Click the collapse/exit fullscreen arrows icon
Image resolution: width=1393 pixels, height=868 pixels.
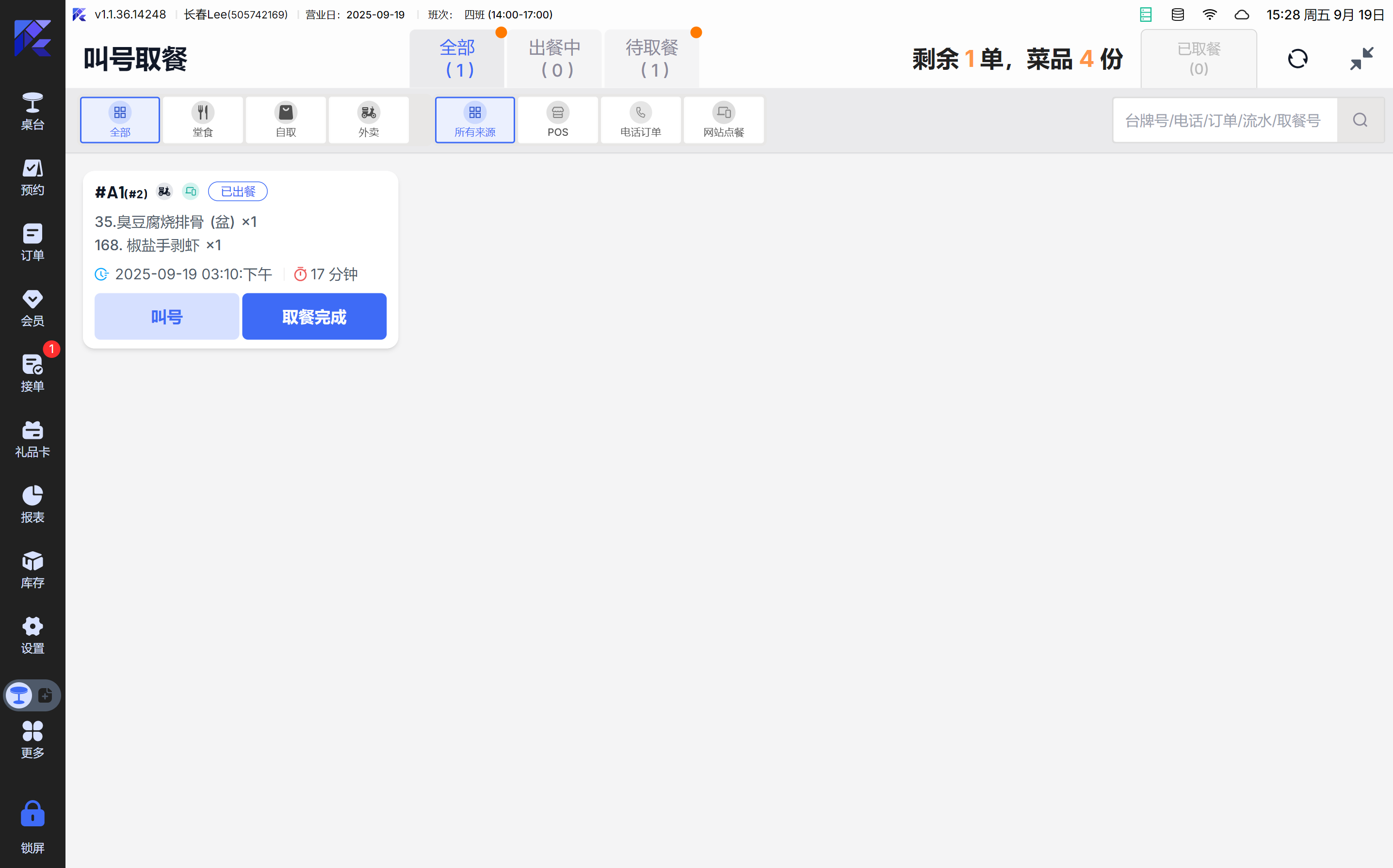(x=1361, y=59)
